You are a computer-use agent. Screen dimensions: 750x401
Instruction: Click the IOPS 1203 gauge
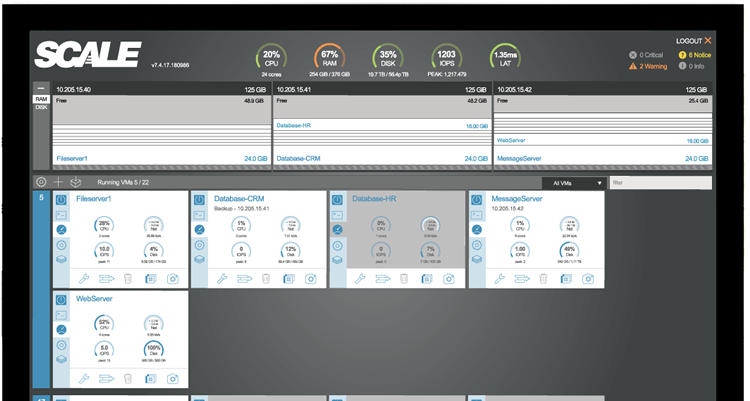coord(446,59)
